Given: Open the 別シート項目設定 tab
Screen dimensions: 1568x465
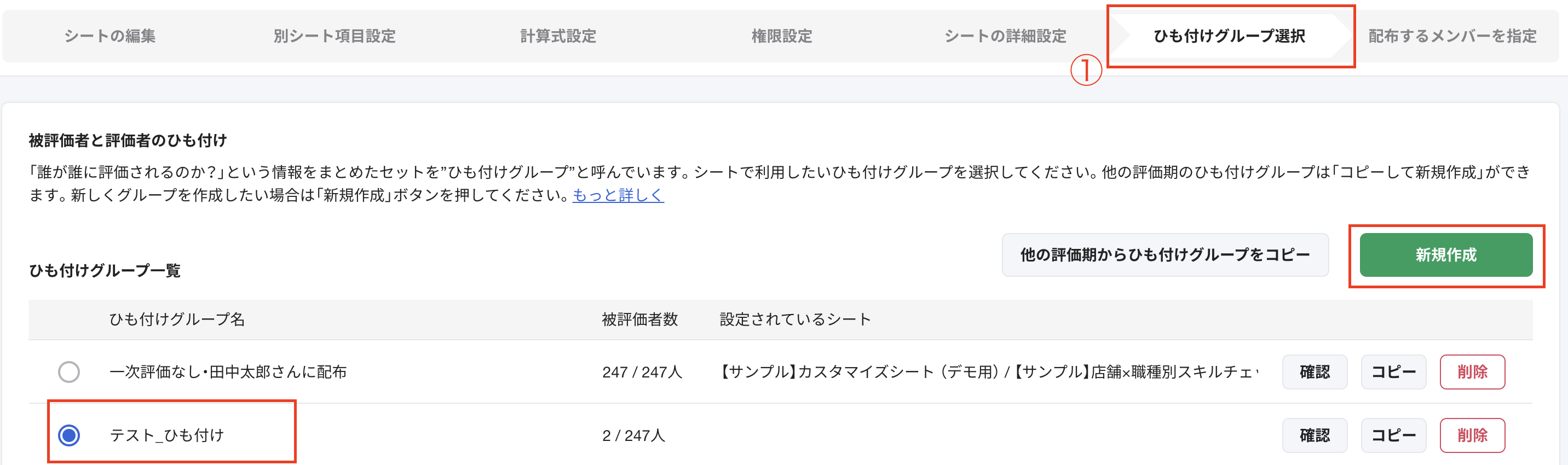Looking at the screenshot, I should tap(336, 36).
